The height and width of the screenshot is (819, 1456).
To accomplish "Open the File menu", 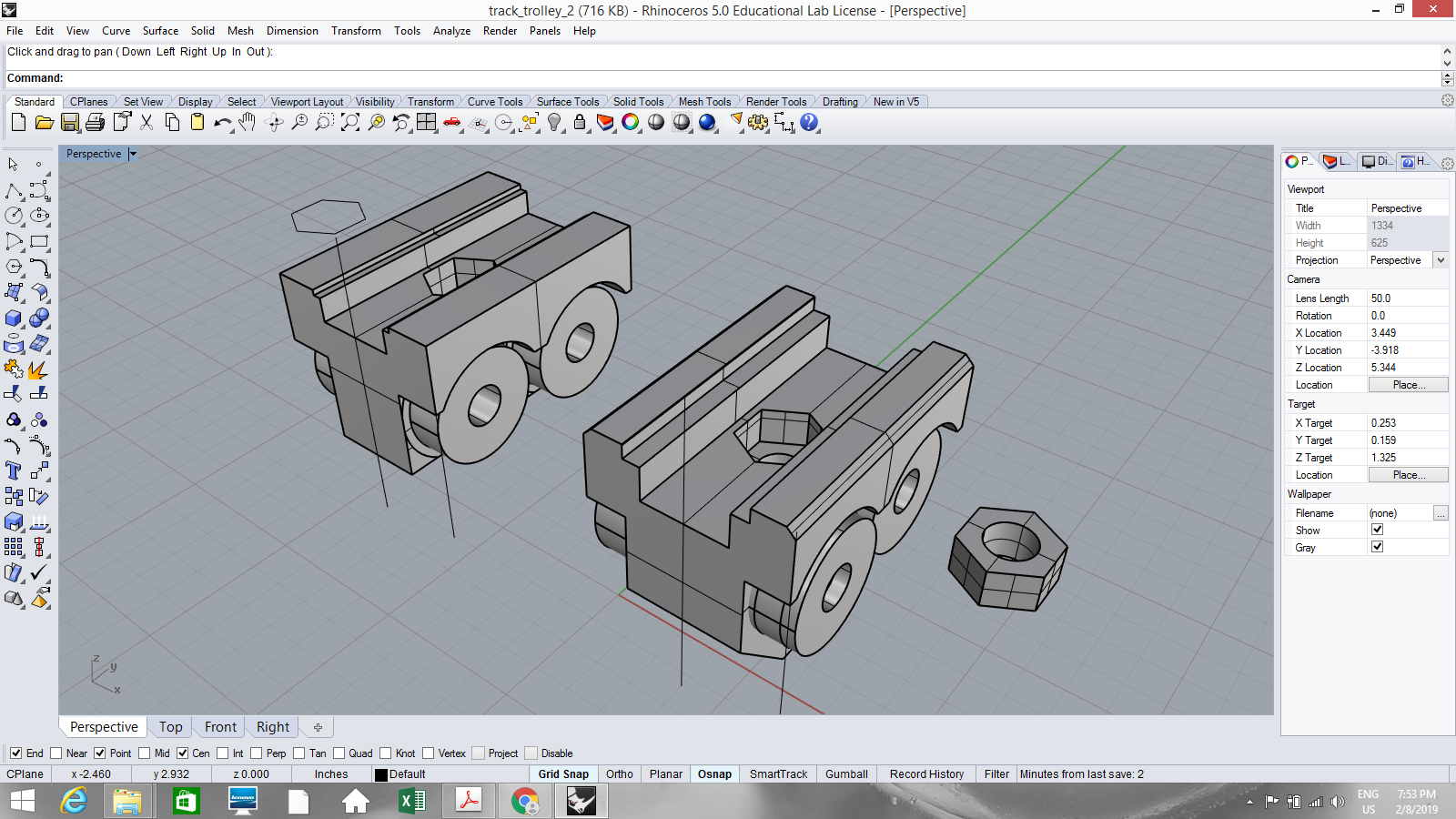I will click(x=15, y=30).
